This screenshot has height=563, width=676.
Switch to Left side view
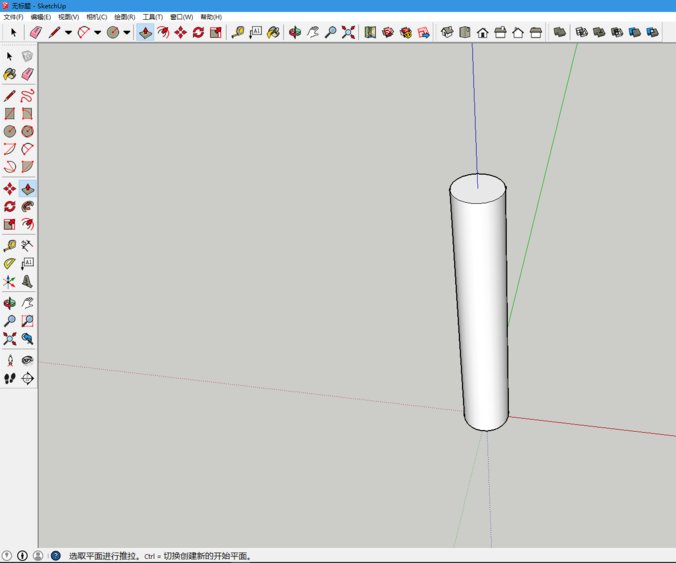coord(535,32)
